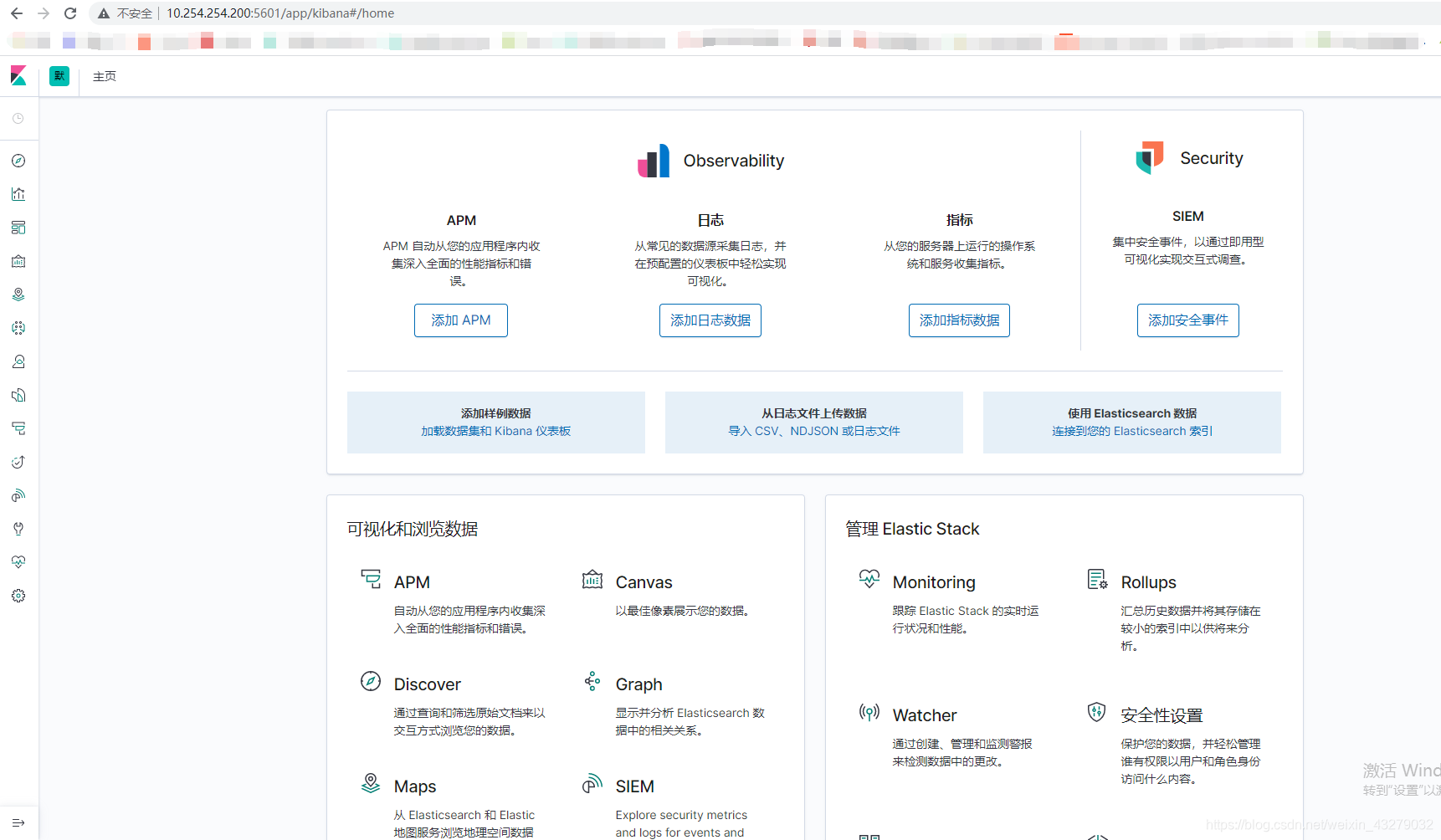Open the APM card icon under 可视化和浏览数据
This screenshot has width=1441, height=840.
coord(371,579)
